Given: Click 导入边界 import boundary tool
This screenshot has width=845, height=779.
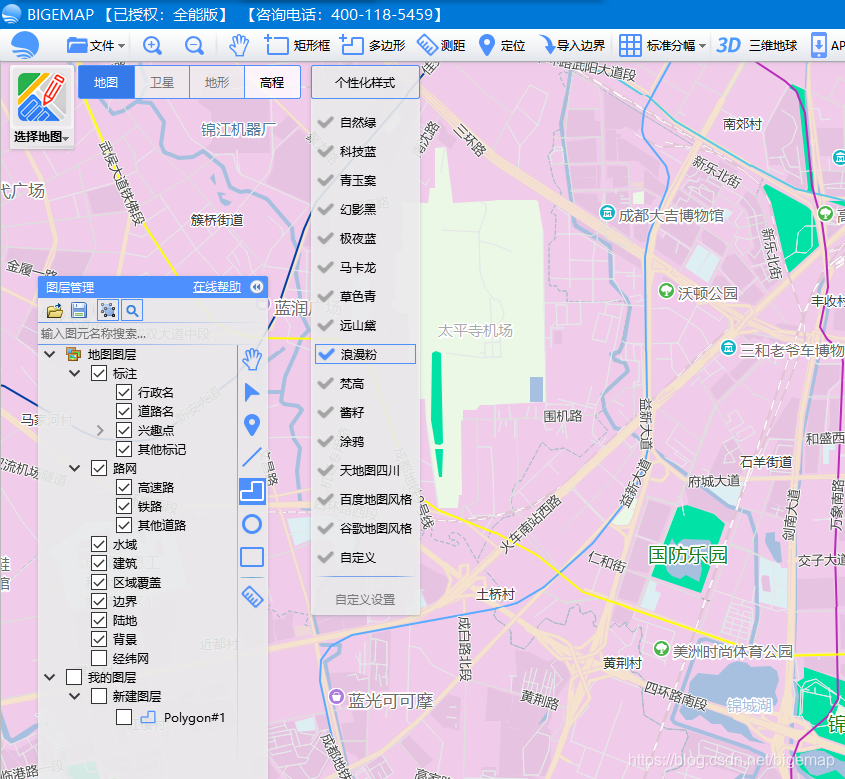Looking at the screenshot, I should pyautogui.click(x=572, y=46).
